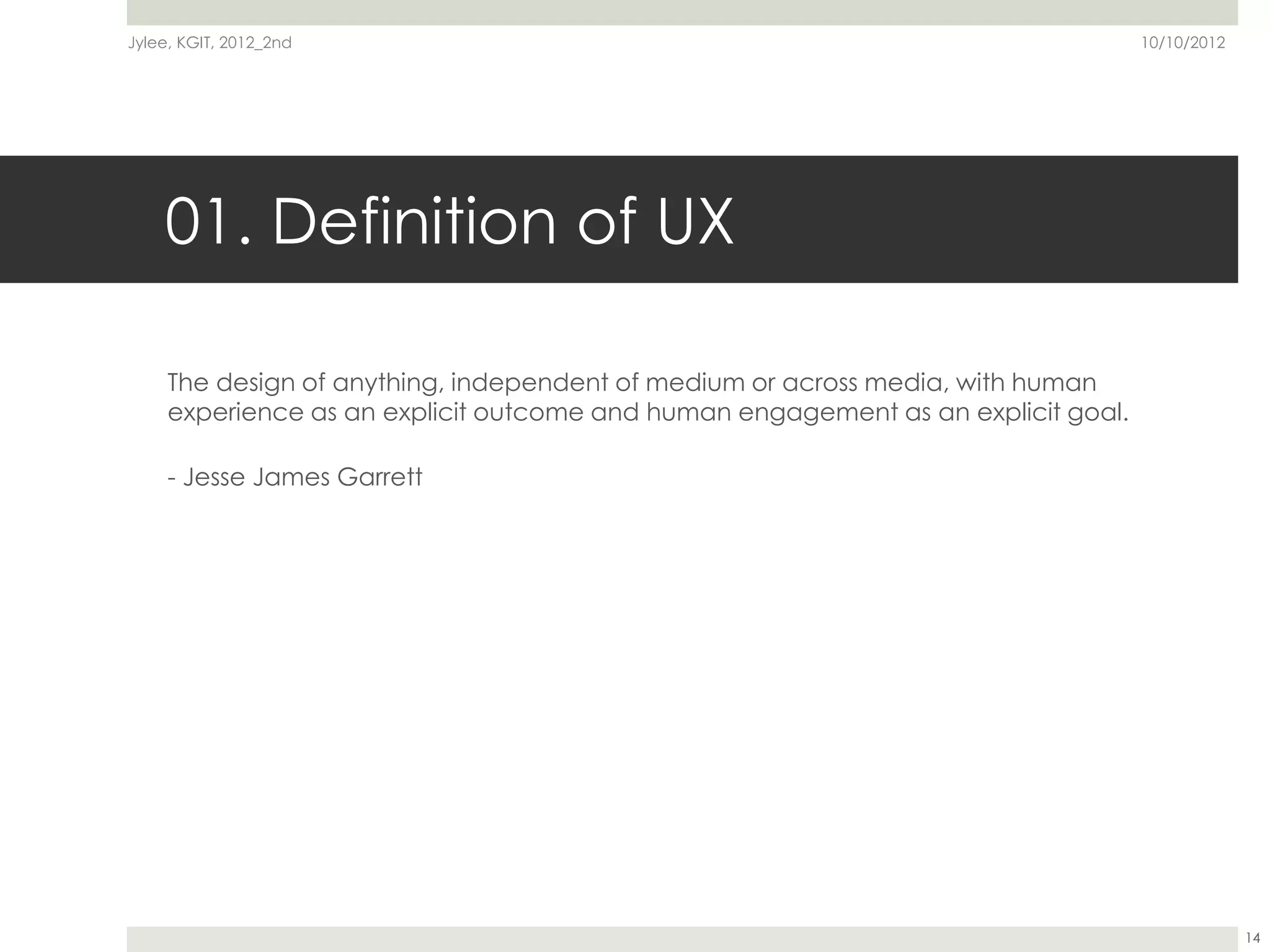Screen dimensions: 1270x952
Task: Select the header text 'Jylee, KGIT, 2012_2nd'
Action: click(210, 43)
